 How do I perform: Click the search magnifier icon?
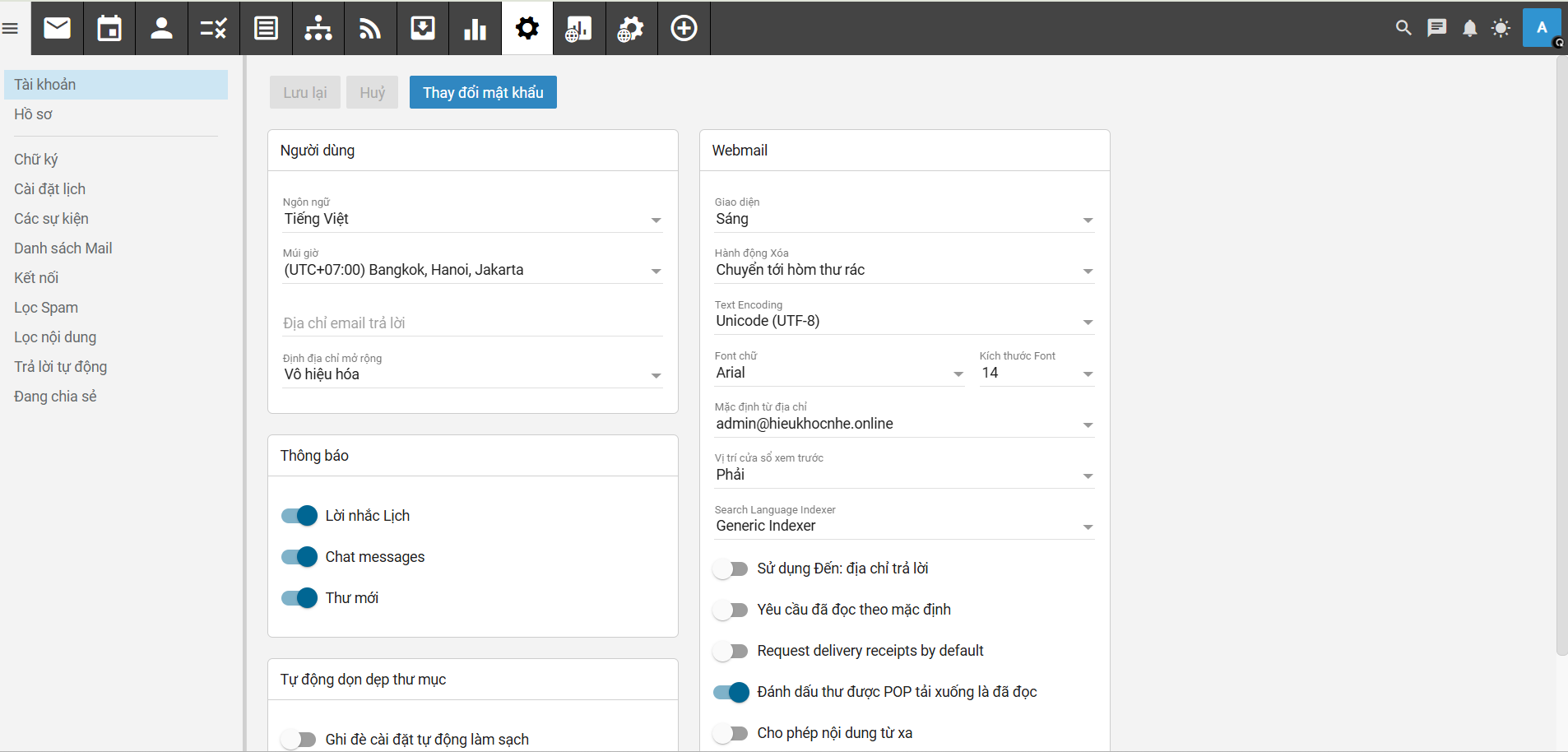1403,29
